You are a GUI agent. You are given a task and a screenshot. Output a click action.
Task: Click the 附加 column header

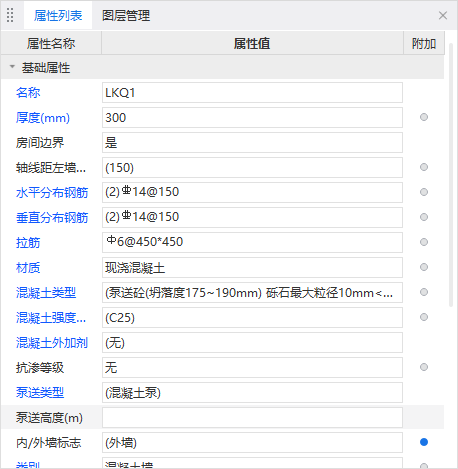coord(424,43)
